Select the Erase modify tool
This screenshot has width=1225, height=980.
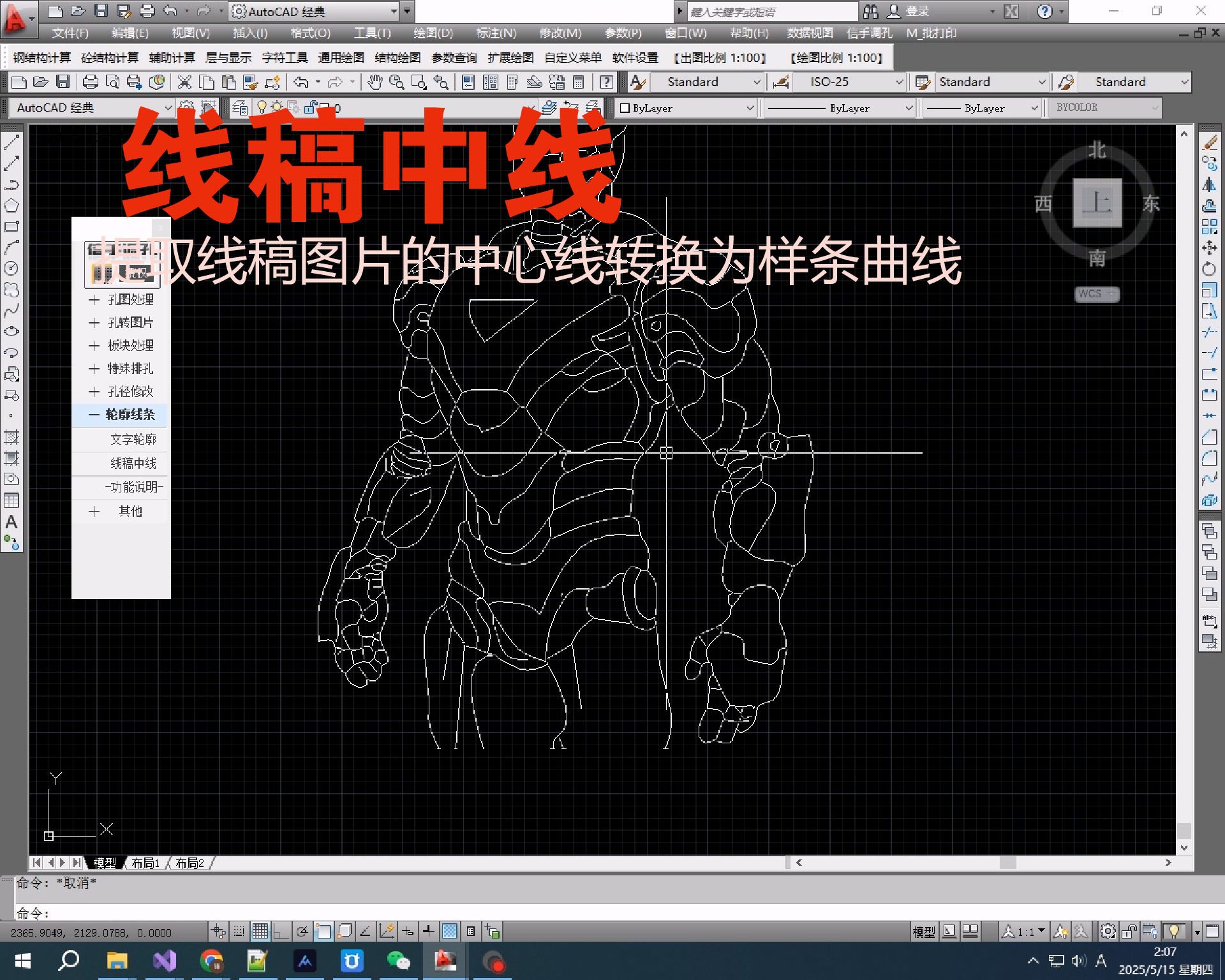tap(1210, 143)
